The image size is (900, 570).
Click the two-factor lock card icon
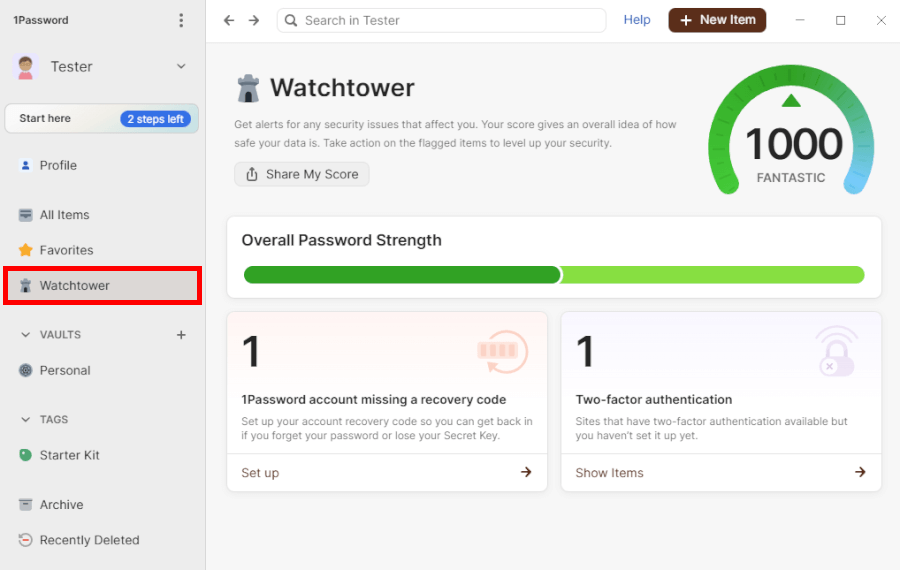coord(836,351)
